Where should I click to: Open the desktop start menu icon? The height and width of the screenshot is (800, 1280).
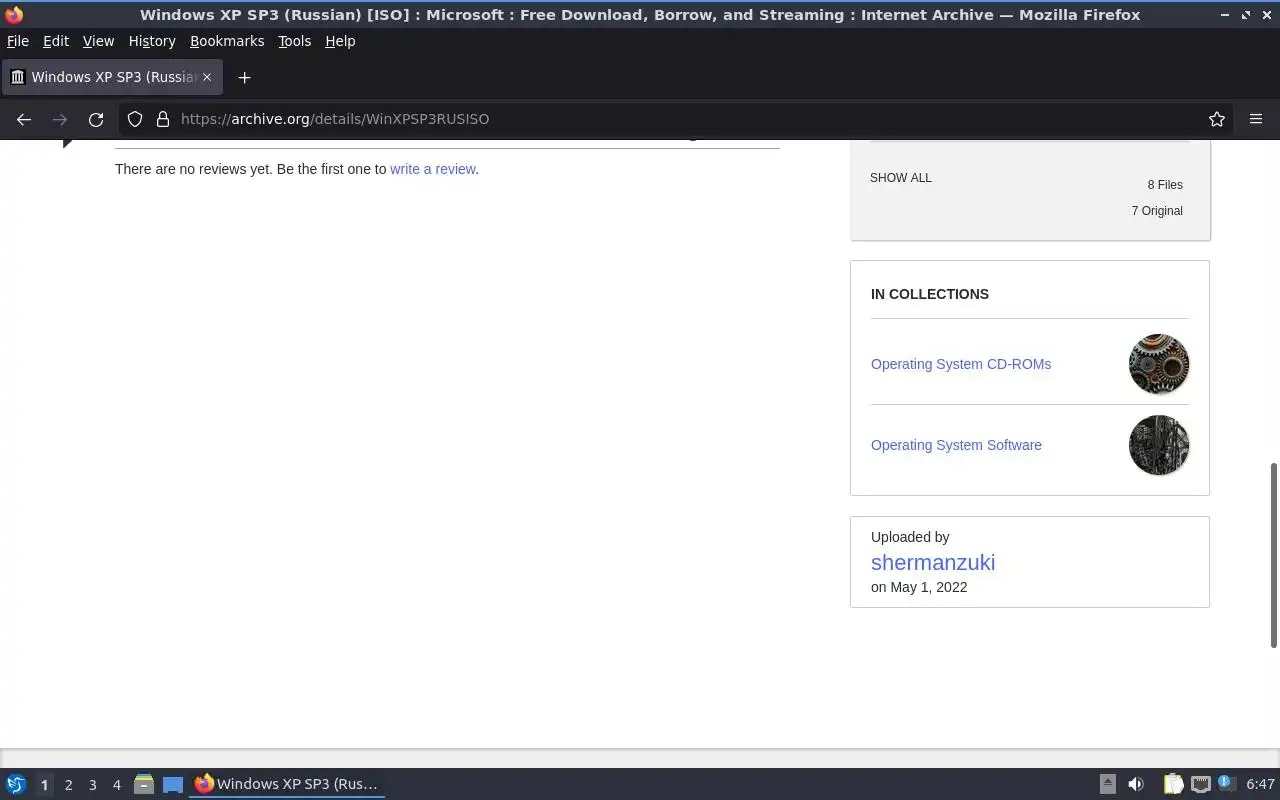point(16,784)
